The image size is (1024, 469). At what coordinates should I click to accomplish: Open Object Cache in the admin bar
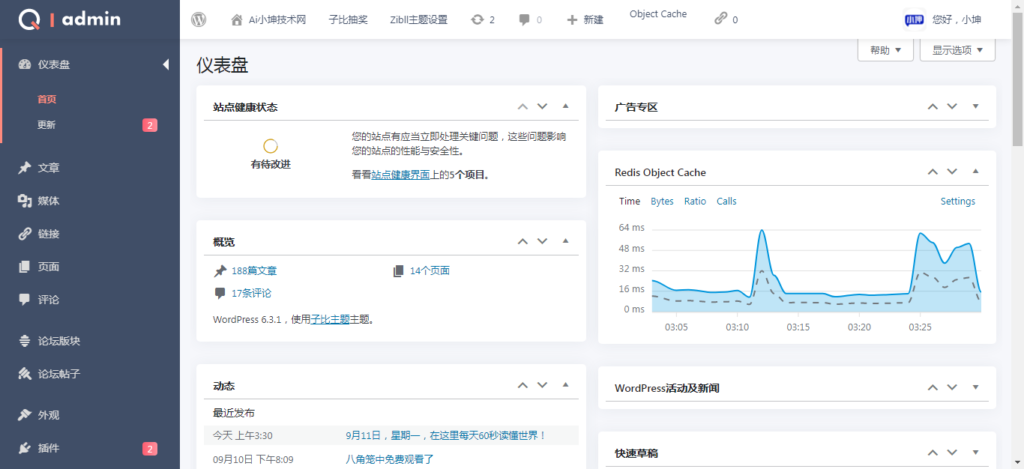click(x=658, y=14)
